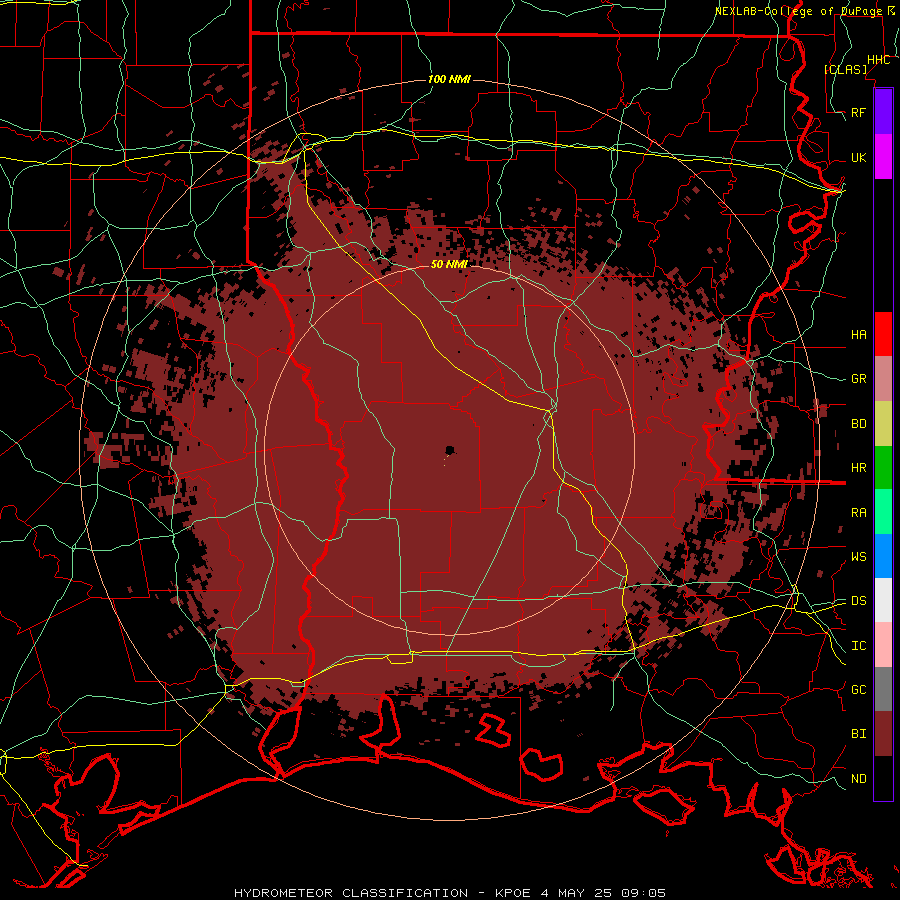
Task: Click the 4 MAY 25 date text
Action: 577,893
